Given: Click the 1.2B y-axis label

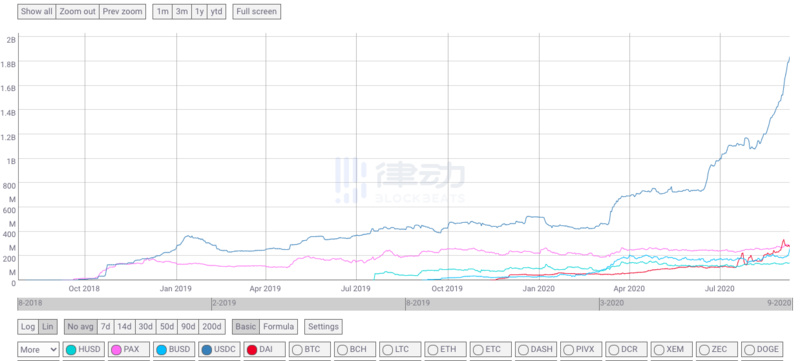Looking at the screenshot, I should click(x=8, y=137).
